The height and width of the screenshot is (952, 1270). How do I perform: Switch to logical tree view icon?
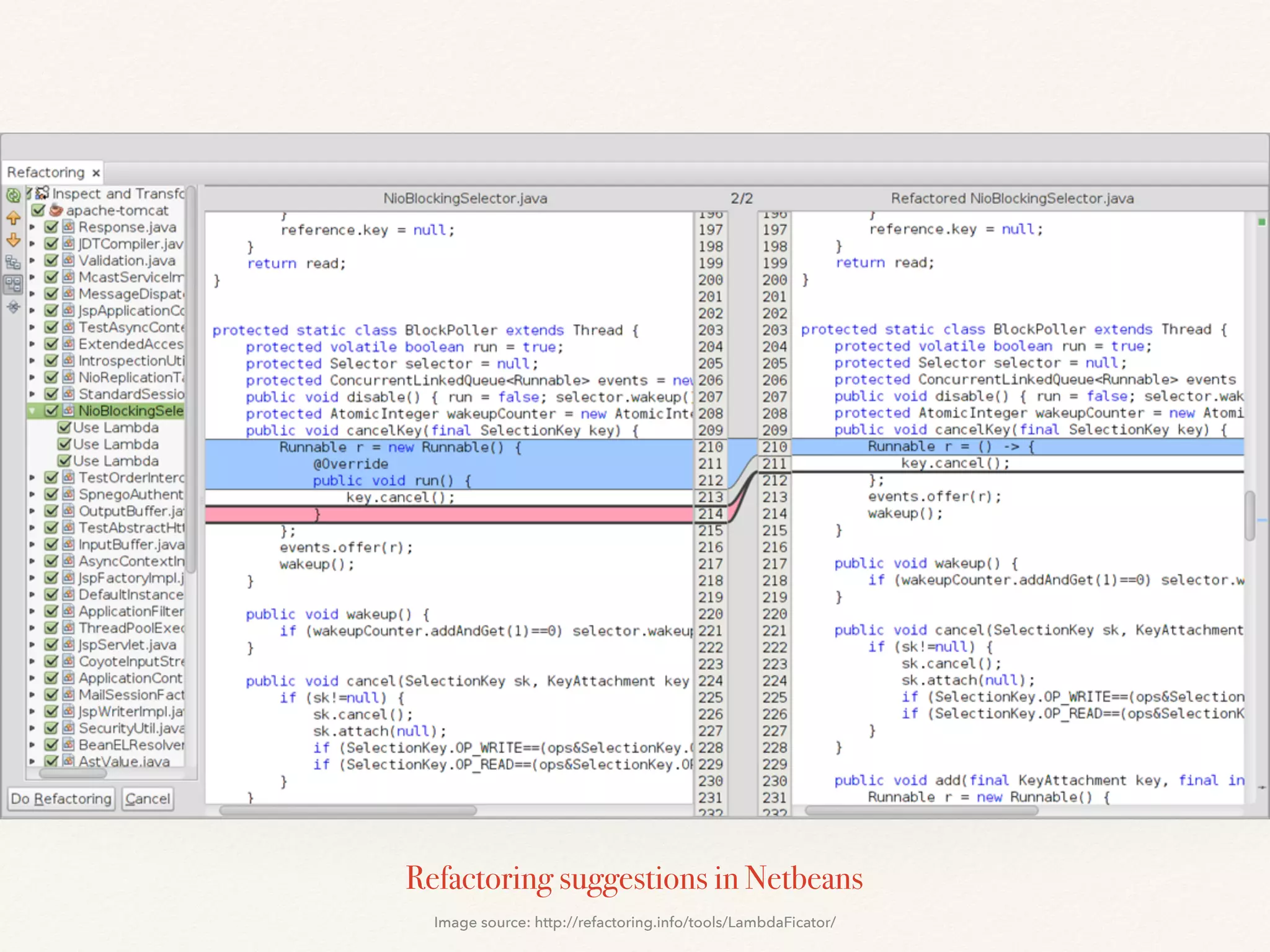[x=13, y=262]
